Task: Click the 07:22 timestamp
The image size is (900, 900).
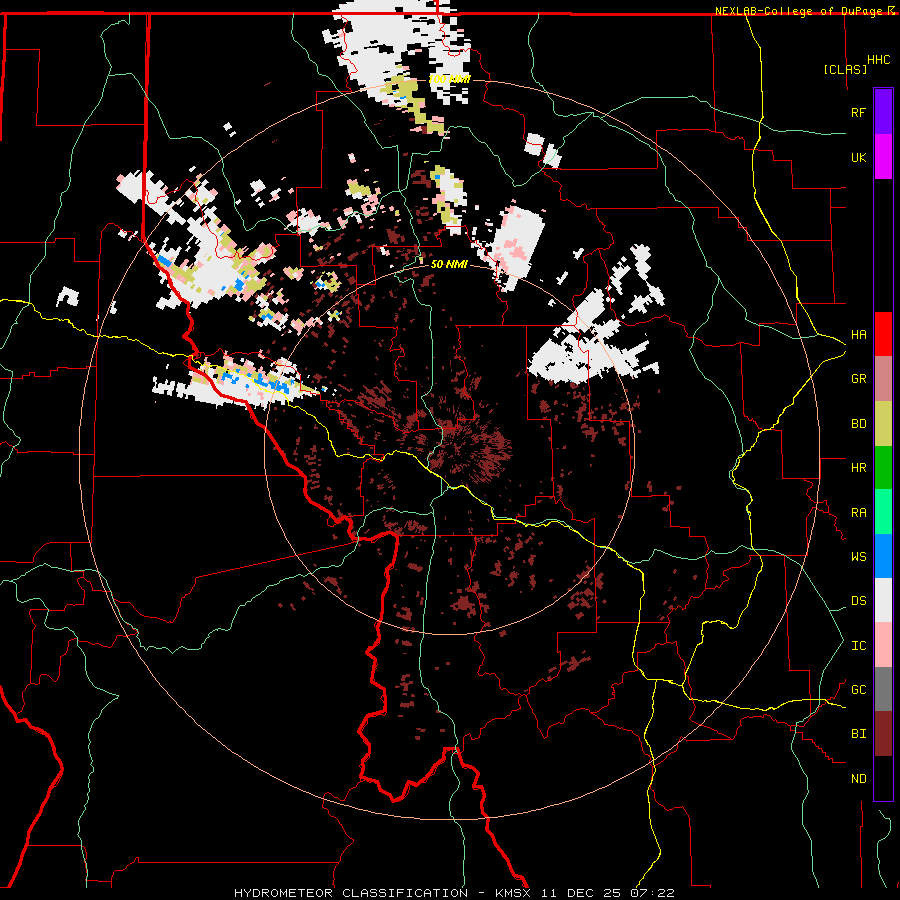Action: pos(655,893)
